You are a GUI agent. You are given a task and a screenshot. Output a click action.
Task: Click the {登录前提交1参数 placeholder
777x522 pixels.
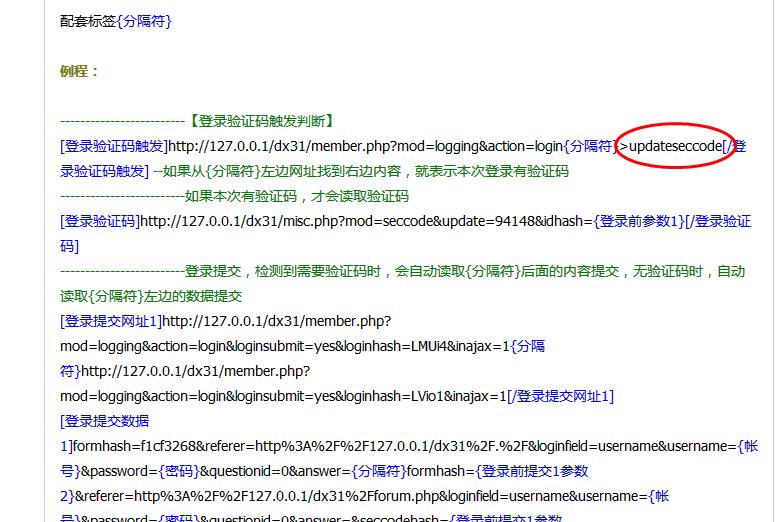[x=530, y=471]
